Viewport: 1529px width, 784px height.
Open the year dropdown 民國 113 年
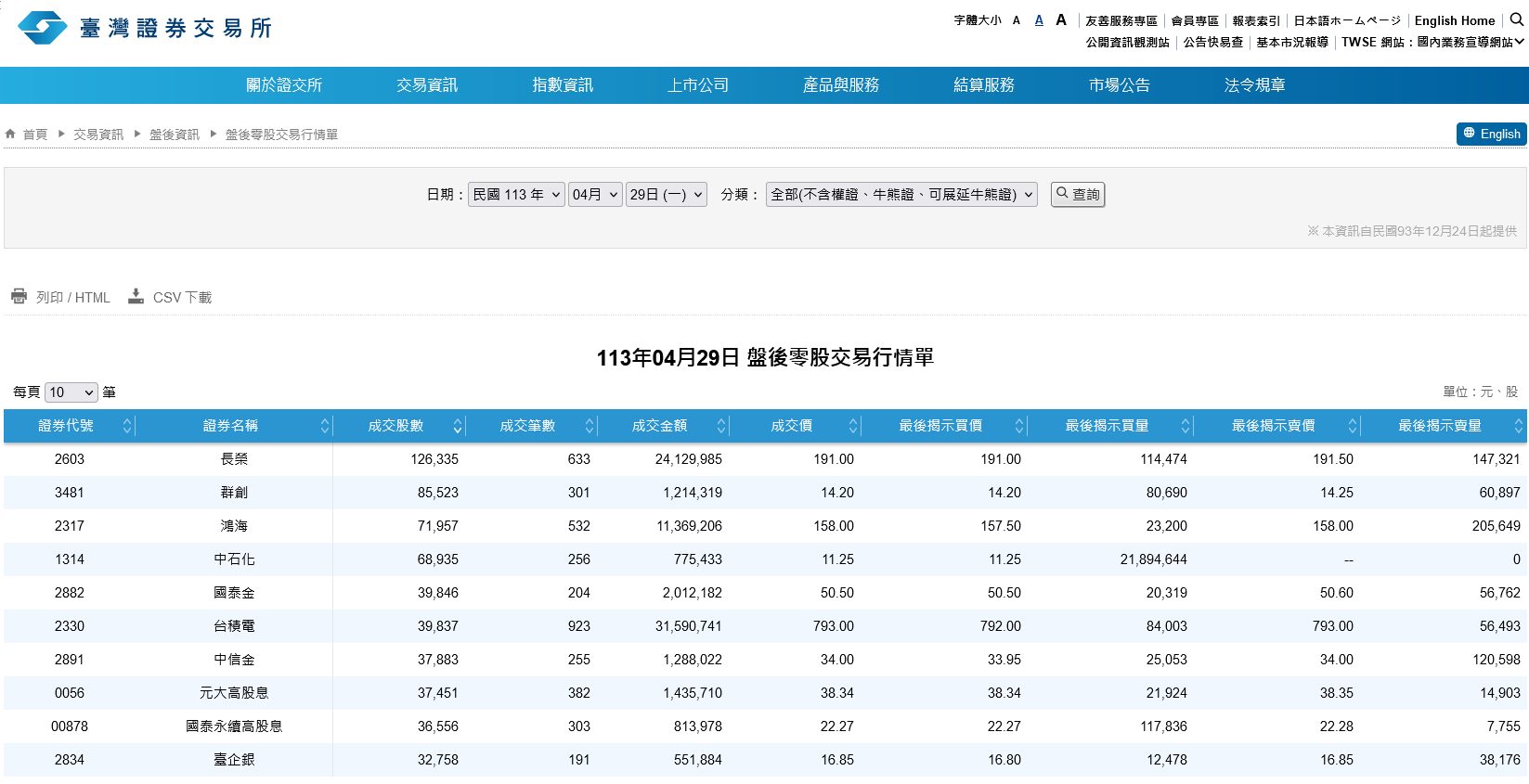(516, 194)
